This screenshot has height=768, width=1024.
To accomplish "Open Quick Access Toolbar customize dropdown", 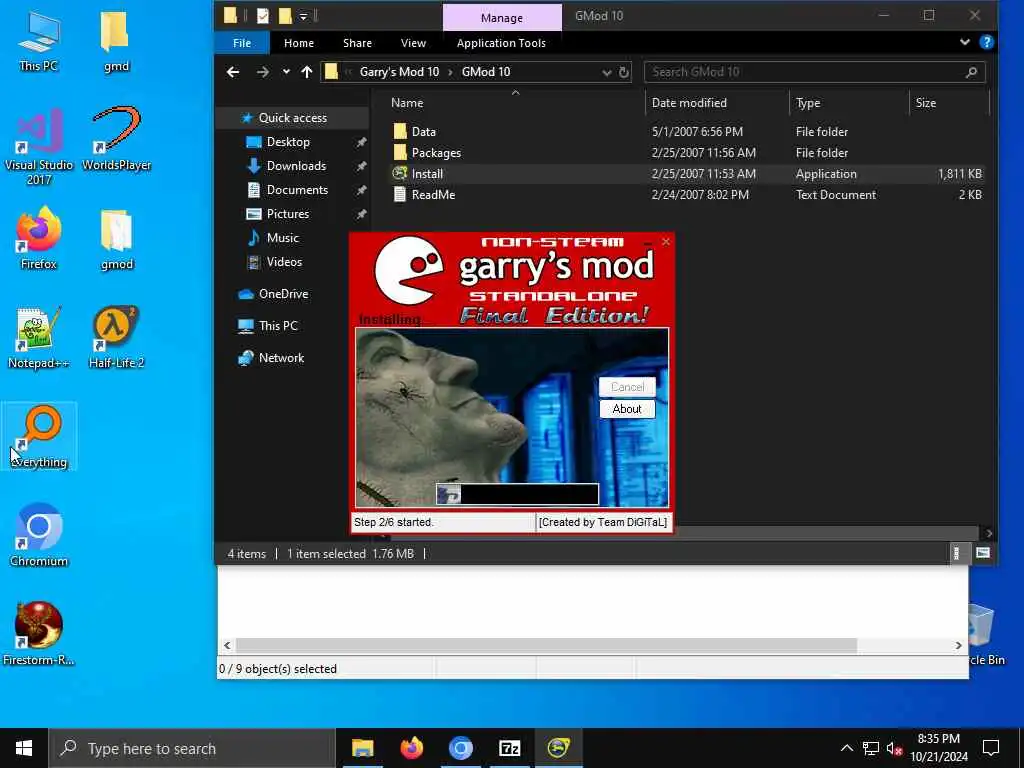I will click(304, 16).
